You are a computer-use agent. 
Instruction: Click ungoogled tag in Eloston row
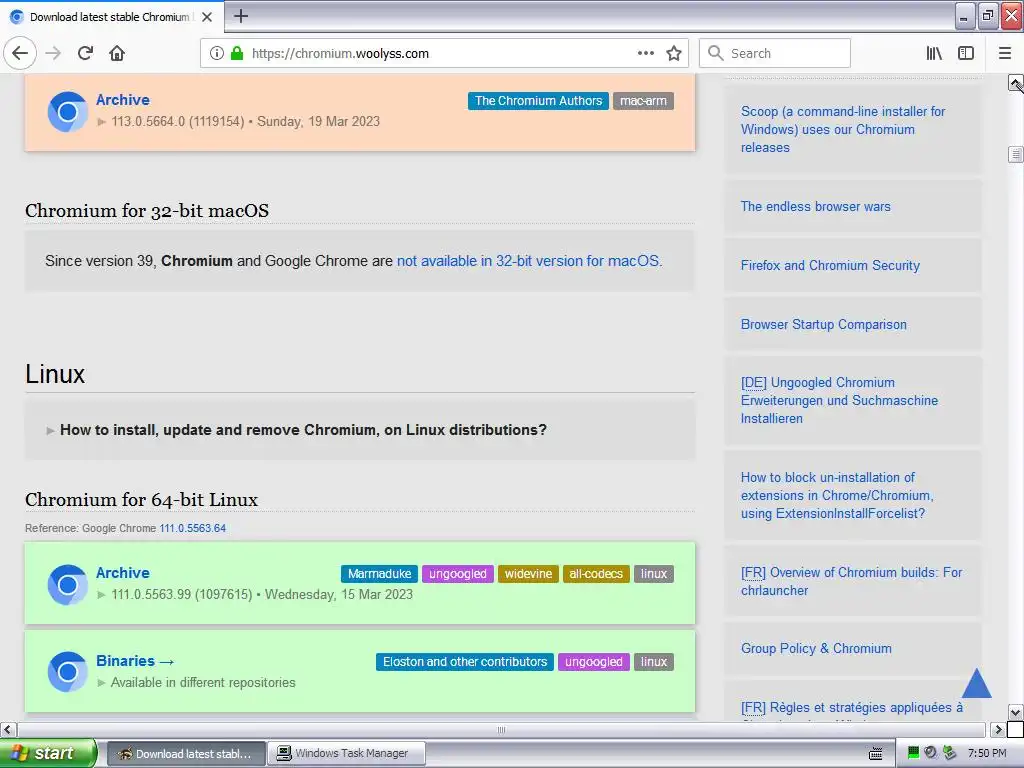pyautogui.click(x=594, y=662)
